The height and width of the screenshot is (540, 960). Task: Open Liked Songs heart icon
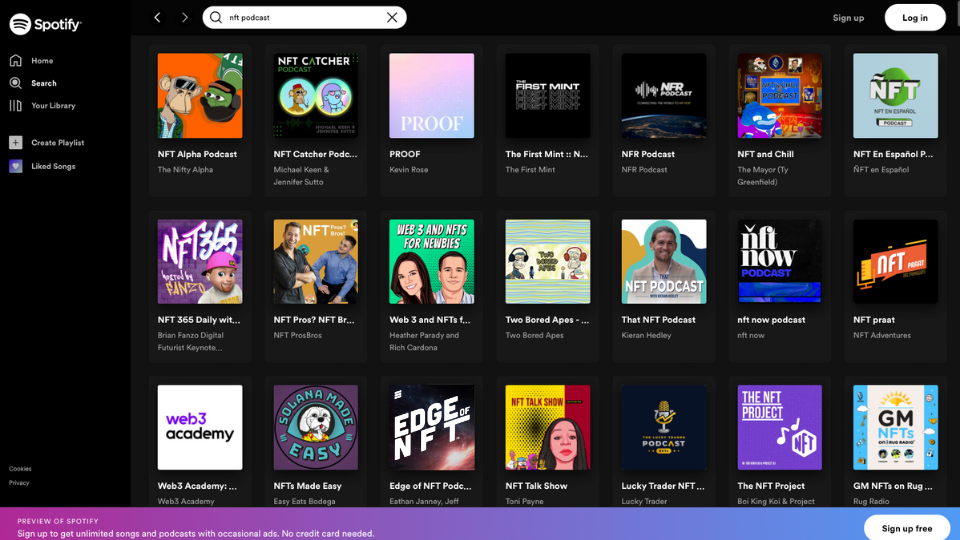click(x=15, y=166)
